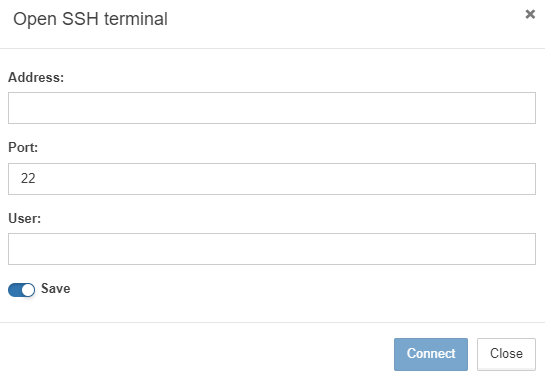Start the SSH session via Connect
Image resolution: width=545 pixels, height=378 pixels.
431,354
